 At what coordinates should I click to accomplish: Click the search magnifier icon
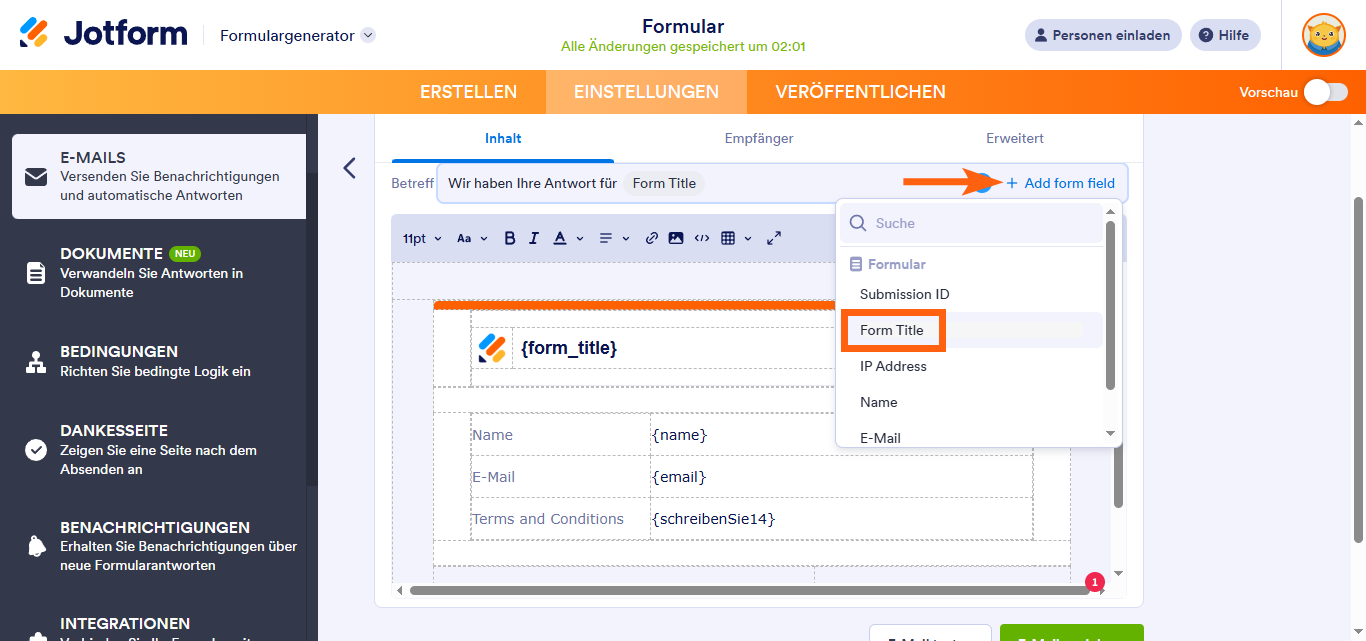pyautogui.click(x=857, y=224)
